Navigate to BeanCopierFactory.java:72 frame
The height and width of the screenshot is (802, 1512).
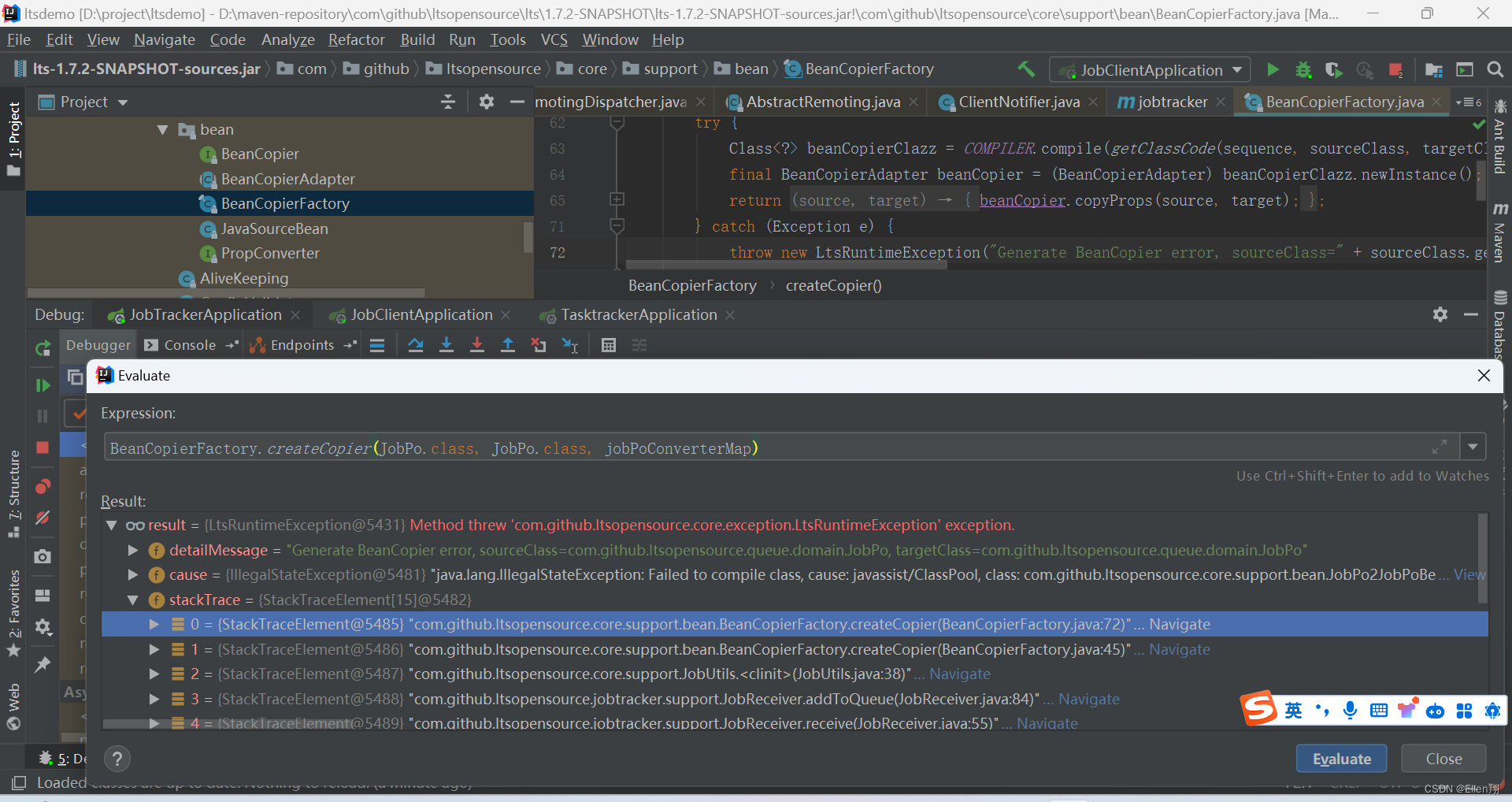(x=1180, y=624)
